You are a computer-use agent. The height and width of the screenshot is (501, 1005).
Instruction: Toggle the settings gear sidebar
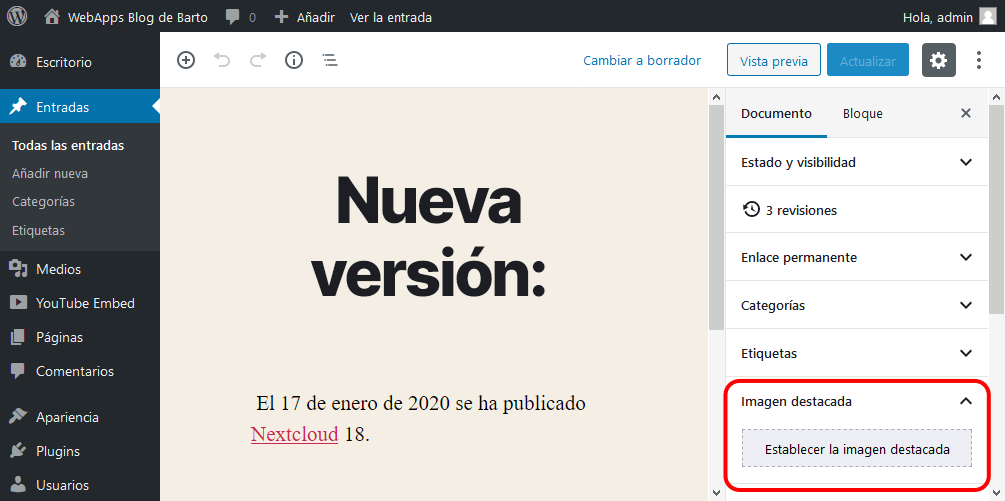pyautogui.click(x=938, y=60)
